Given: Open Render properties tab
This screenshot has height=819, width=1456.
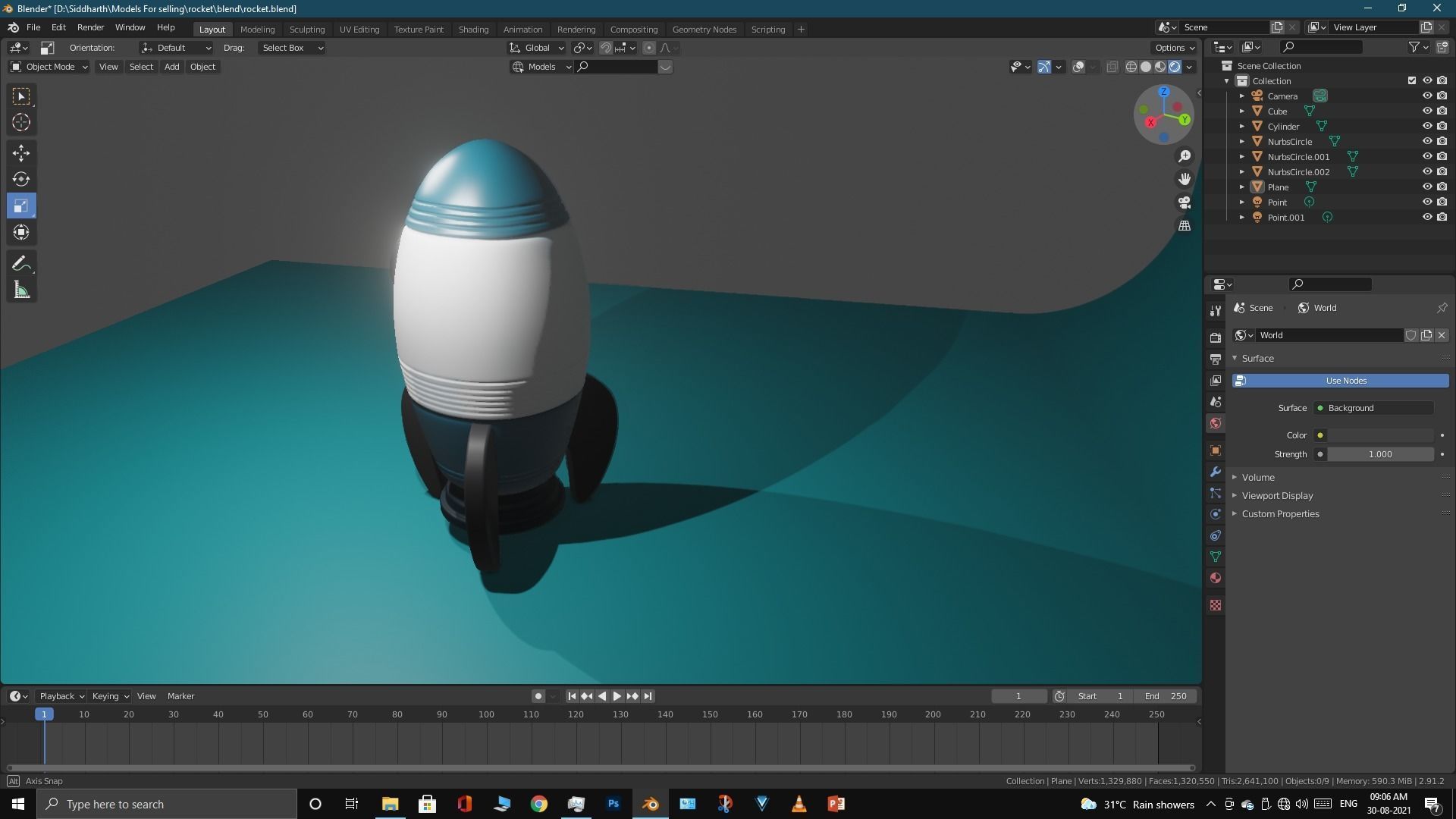Looking at the screenshot, I should coord(1216,337).
